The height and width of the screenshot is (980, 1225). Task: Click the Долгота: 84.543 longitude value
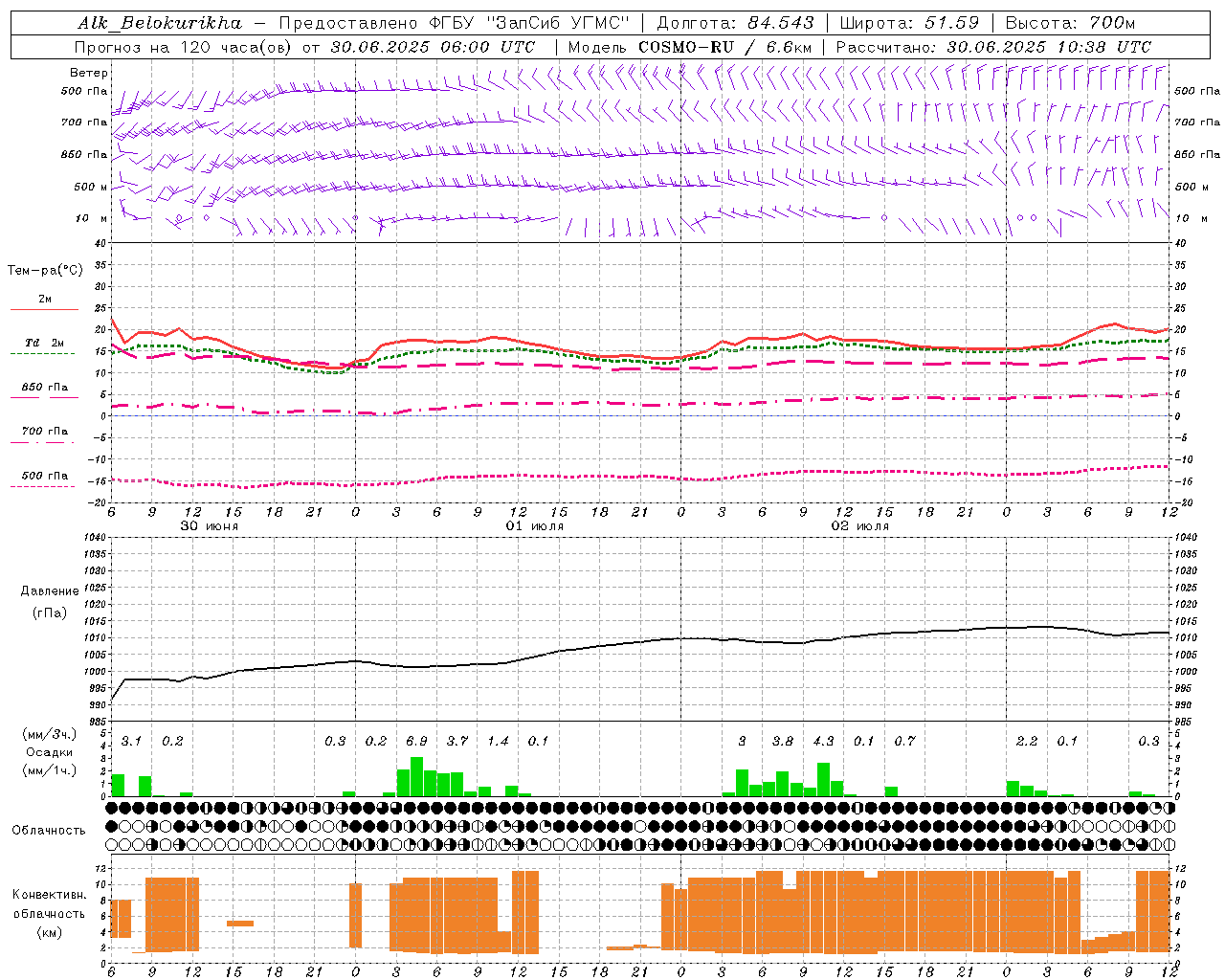click(x=735, y=23)
